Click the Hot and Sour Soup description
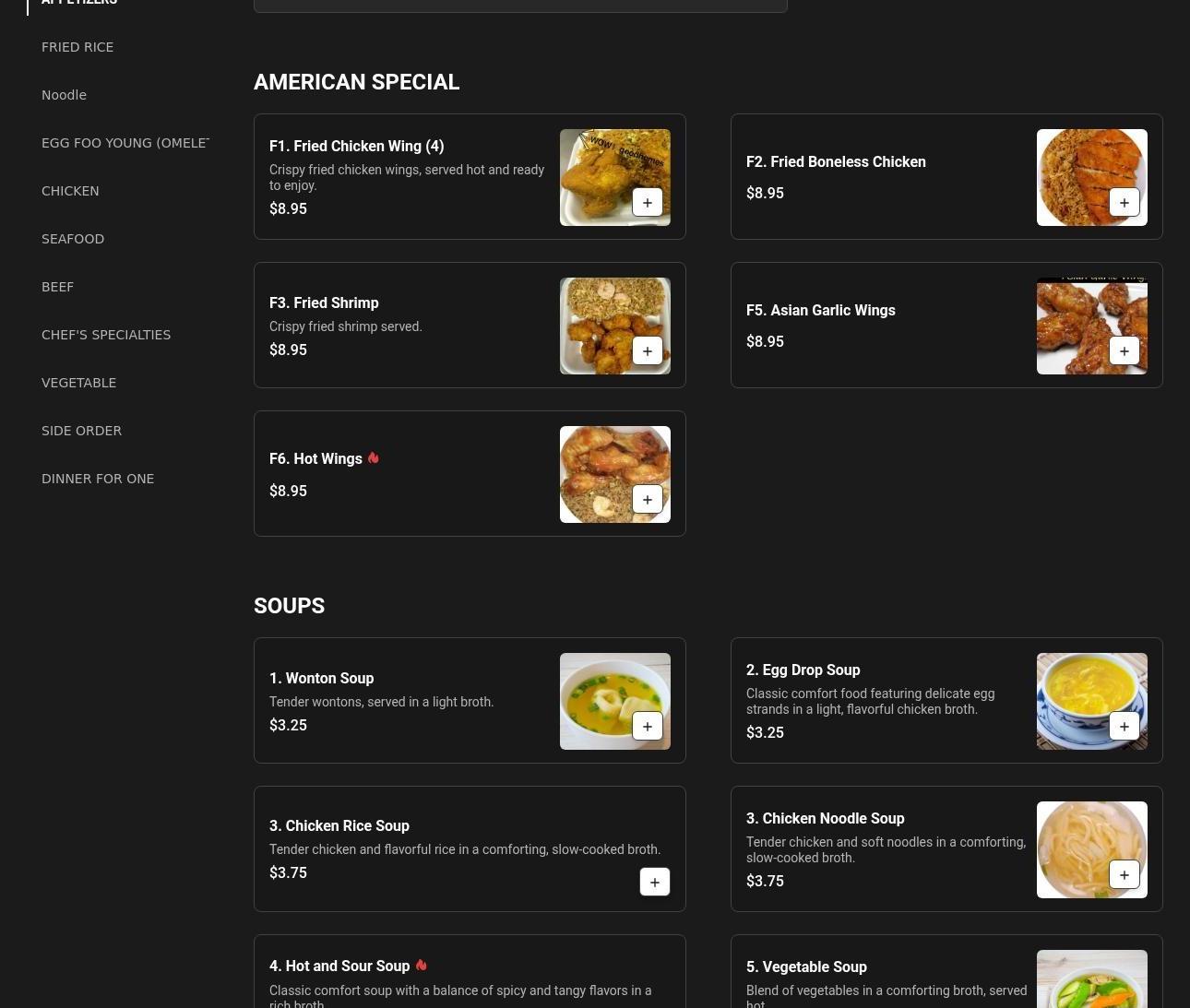Viewport: 1190px width, 1008px height. (x=460, y=997)
